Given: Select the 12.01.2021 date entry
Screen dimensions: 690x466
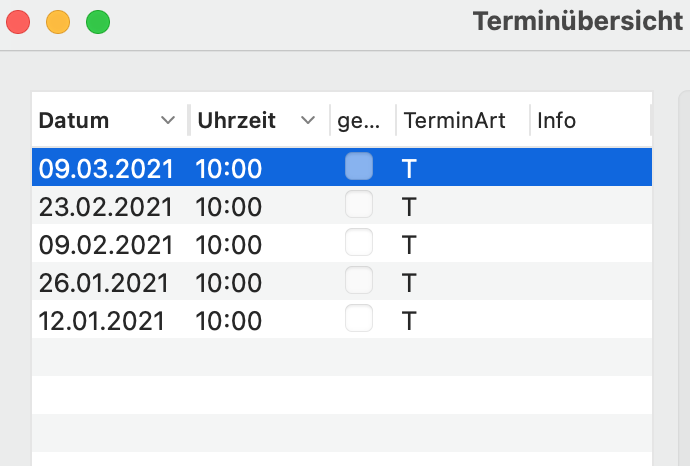Looking at the screenshot, I should tap(101, 320).
